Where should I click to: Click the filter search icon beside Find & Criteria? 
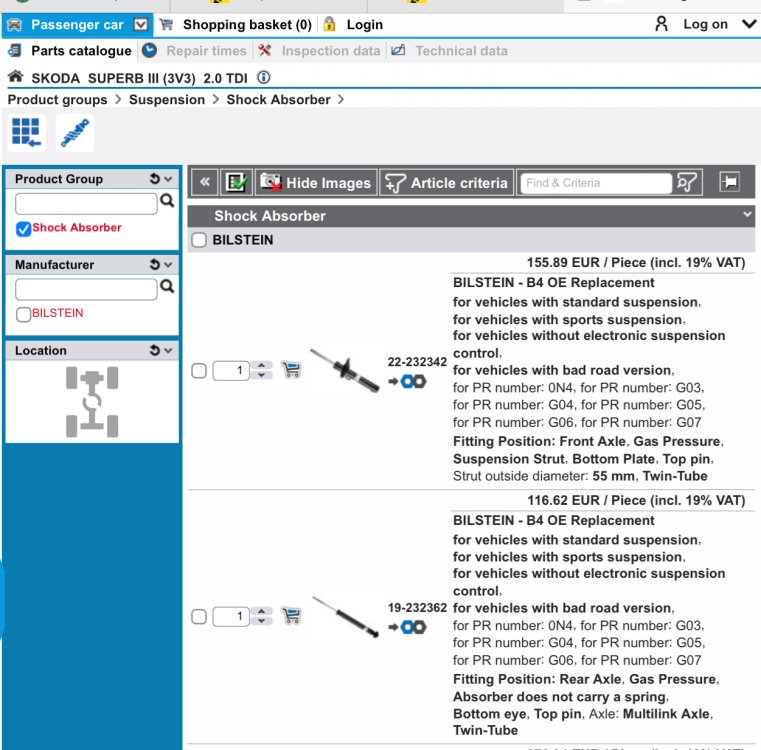[x=687, y=183]
